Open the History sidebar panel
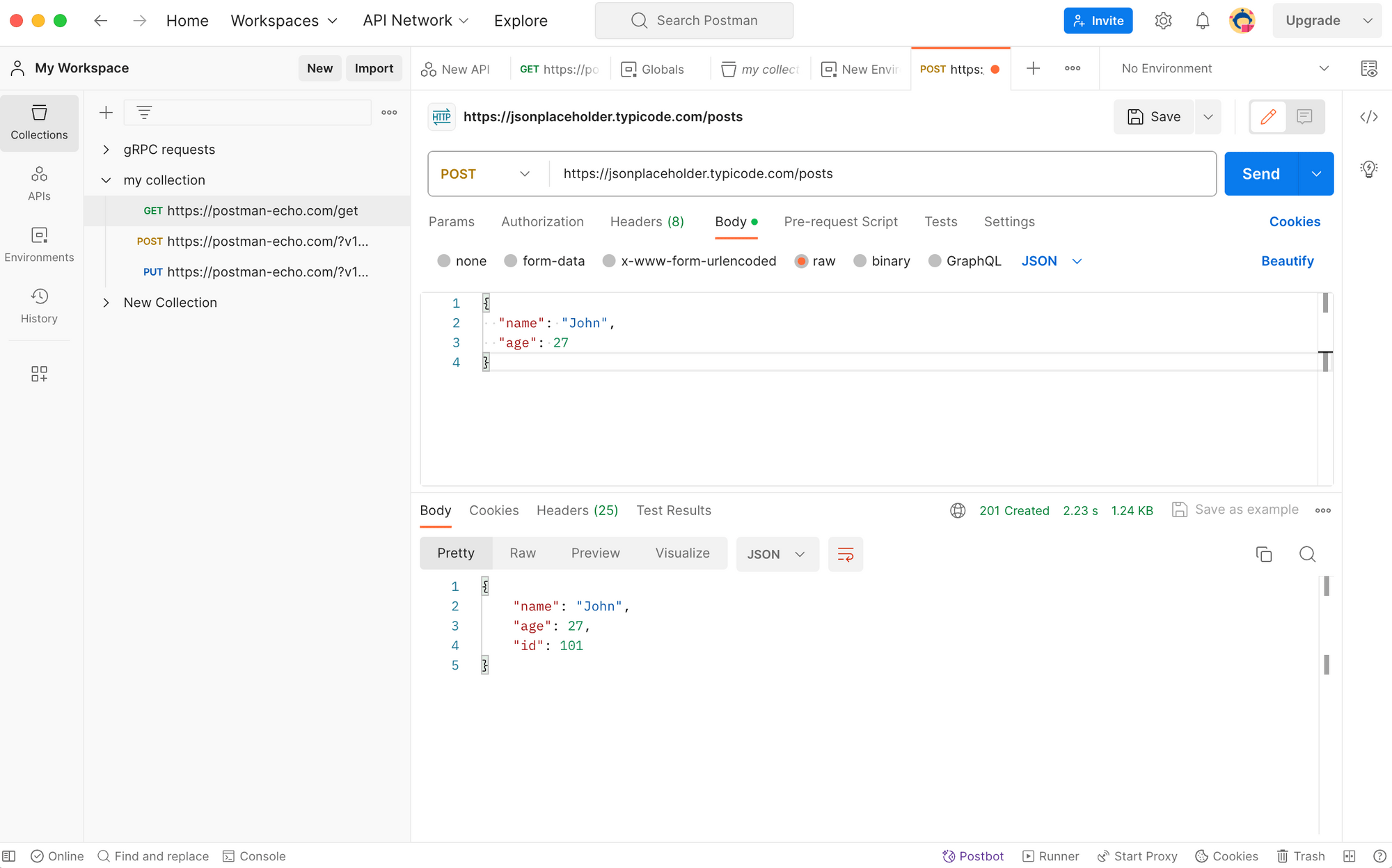The width and height of the screenshot is (1392, 868). (39, 306)
